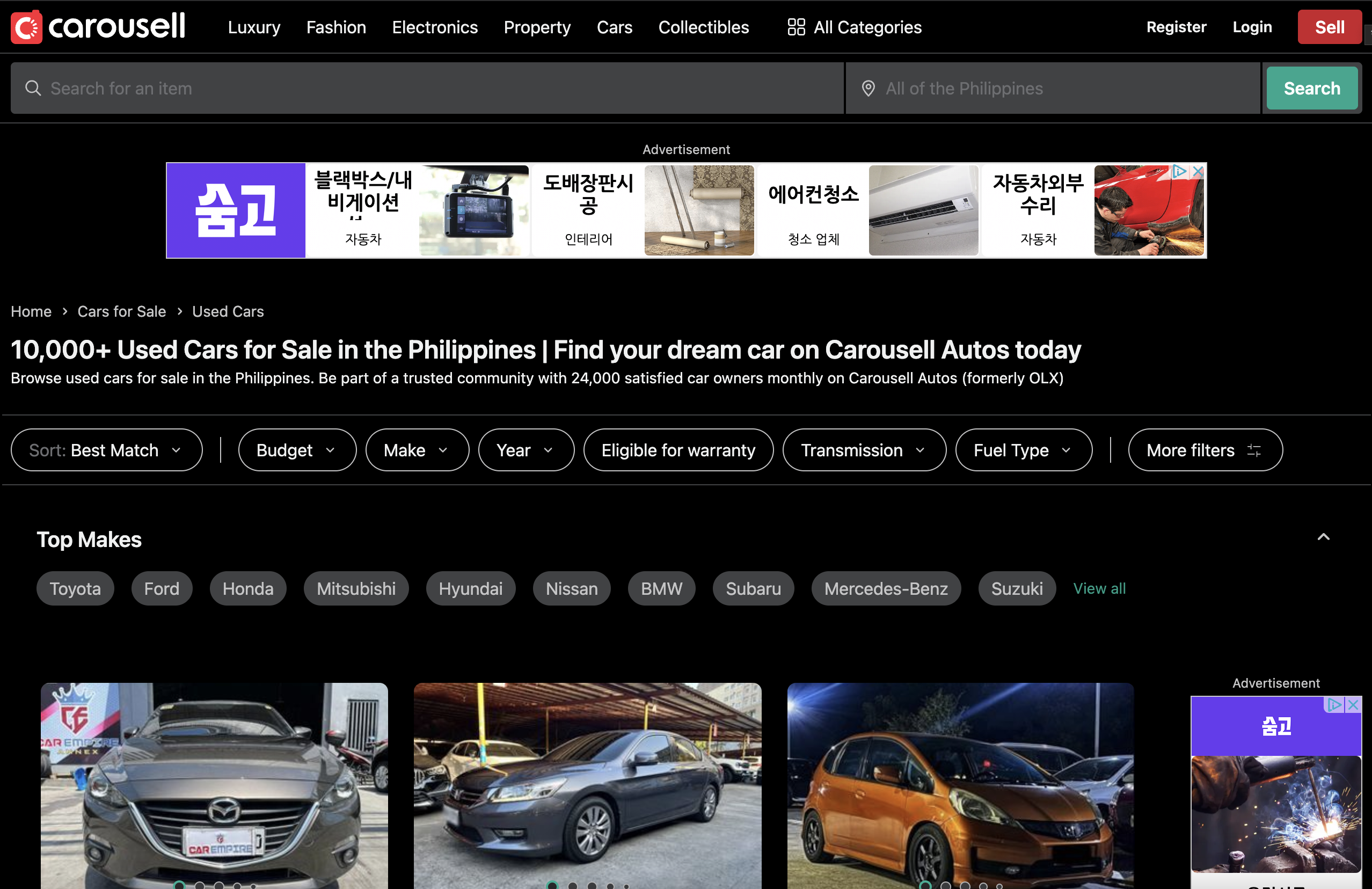
Task: Select the Suzuki make chip
Action: [1017, 588]
